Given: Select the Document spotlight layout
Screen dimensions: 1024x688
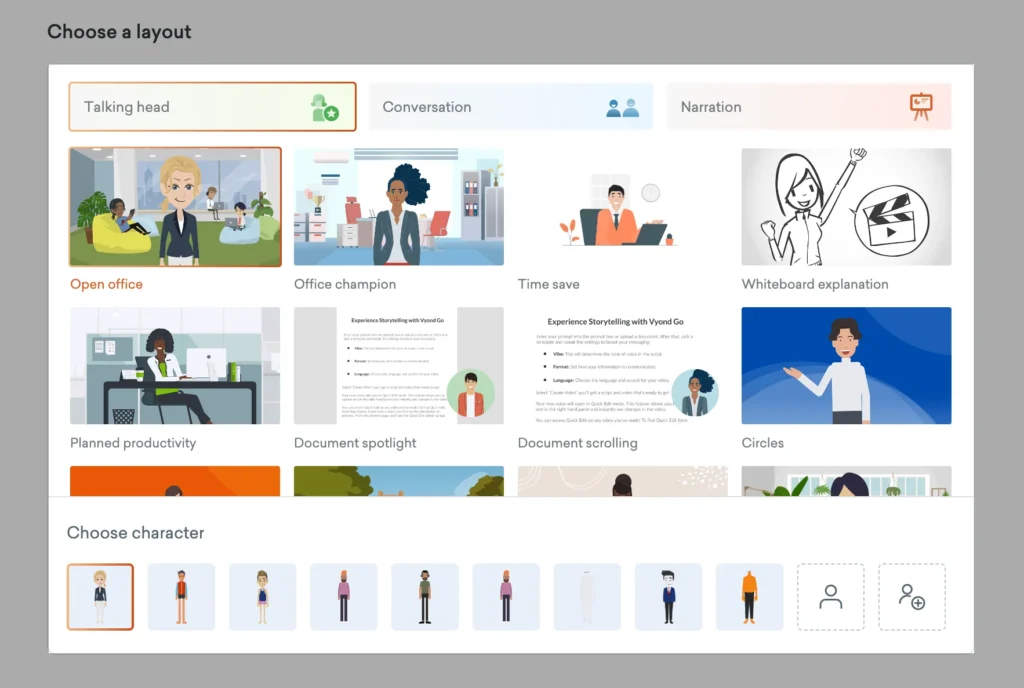Looking at the screenshot, I should pos(398,365).
